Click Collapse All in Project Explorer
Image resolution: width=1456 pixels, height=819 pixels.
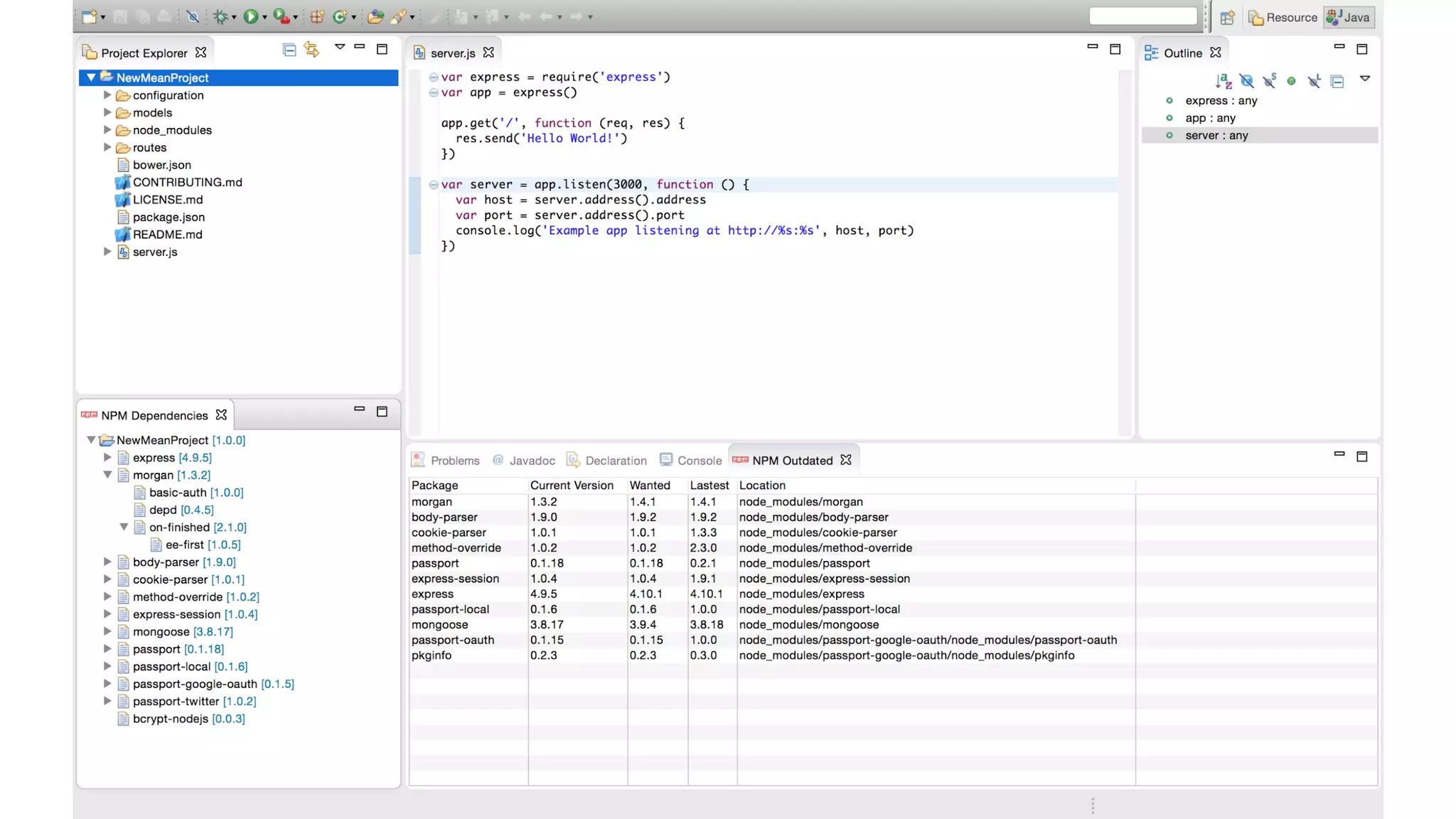[x=289, y=50]
